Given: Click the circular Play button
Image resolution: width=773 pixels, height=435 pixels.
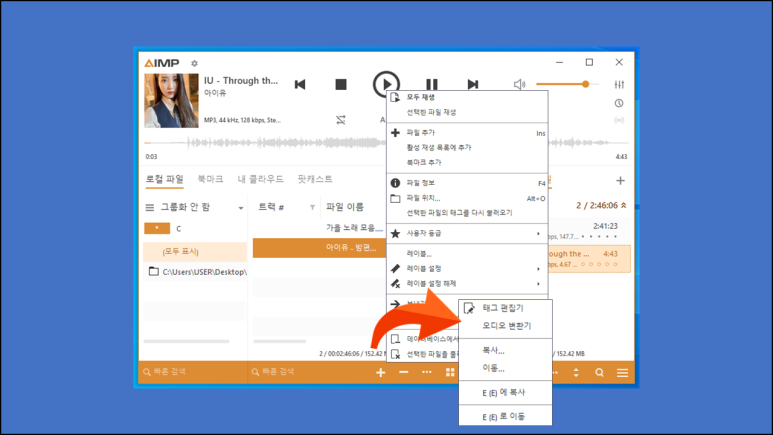Looking at the screenshot, I should (x=386, y=84).
